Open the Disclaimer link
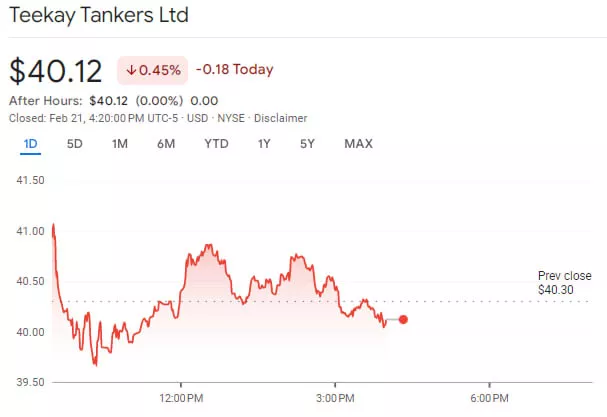Viewport: 607px width, 417px height. 280,116
